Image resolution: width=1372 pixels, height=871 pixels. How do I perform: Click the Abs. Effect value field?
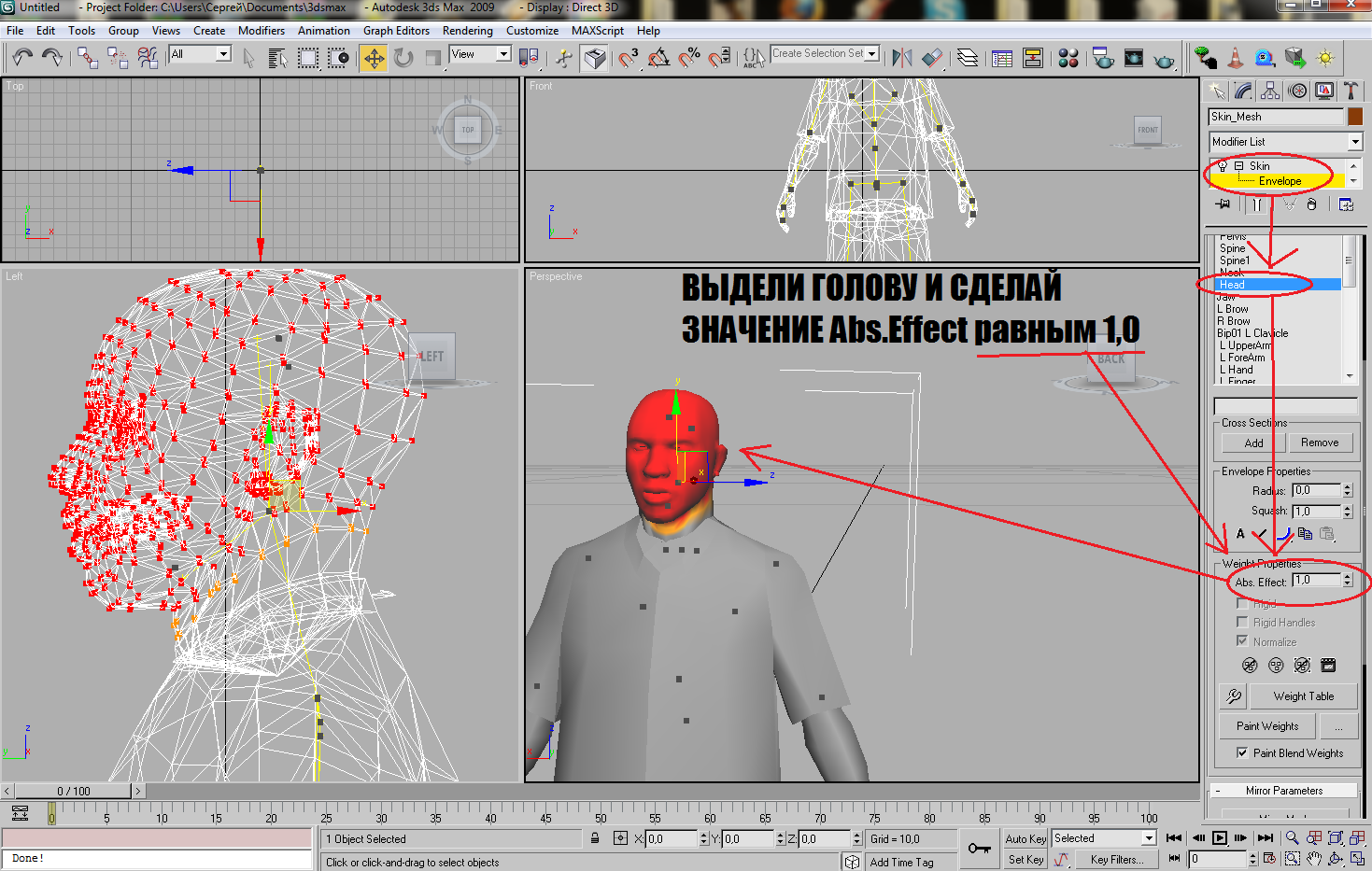[1316, 581]
